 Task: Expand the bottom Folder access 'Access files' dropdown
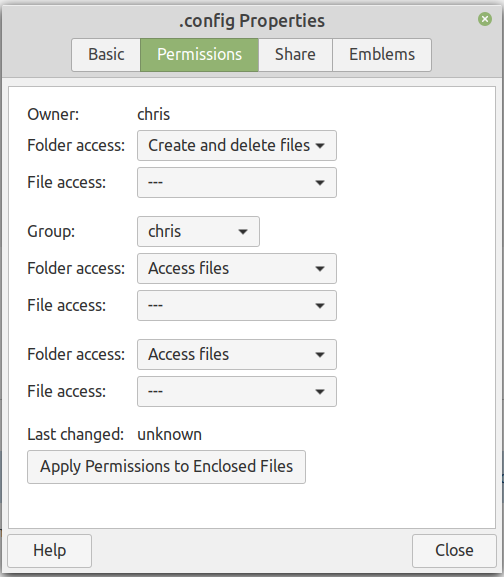[x=237, y=354]
